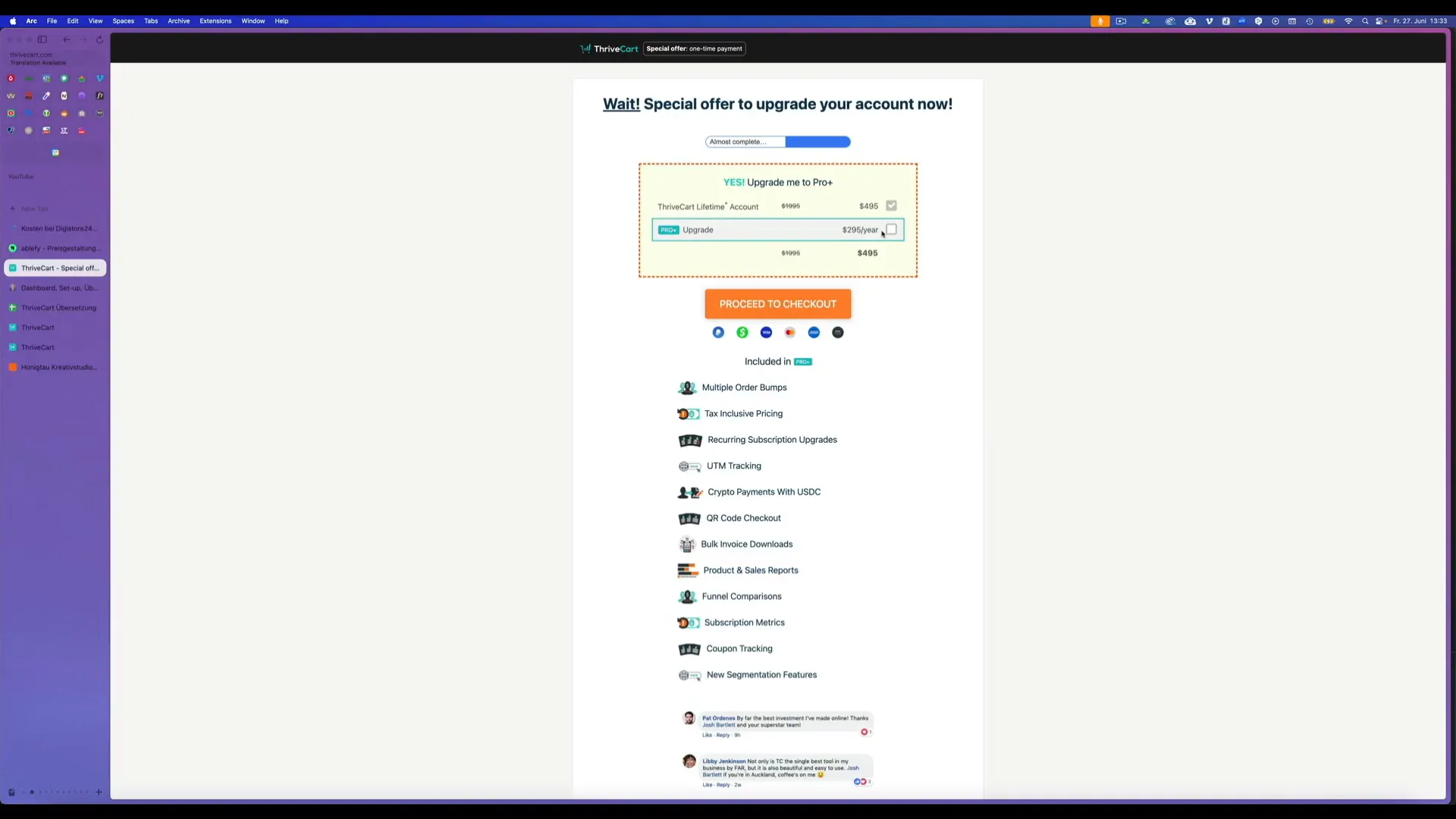This screenshot has height=819, width=1456.
Task: Open the Archive menu
Action: 179,21
